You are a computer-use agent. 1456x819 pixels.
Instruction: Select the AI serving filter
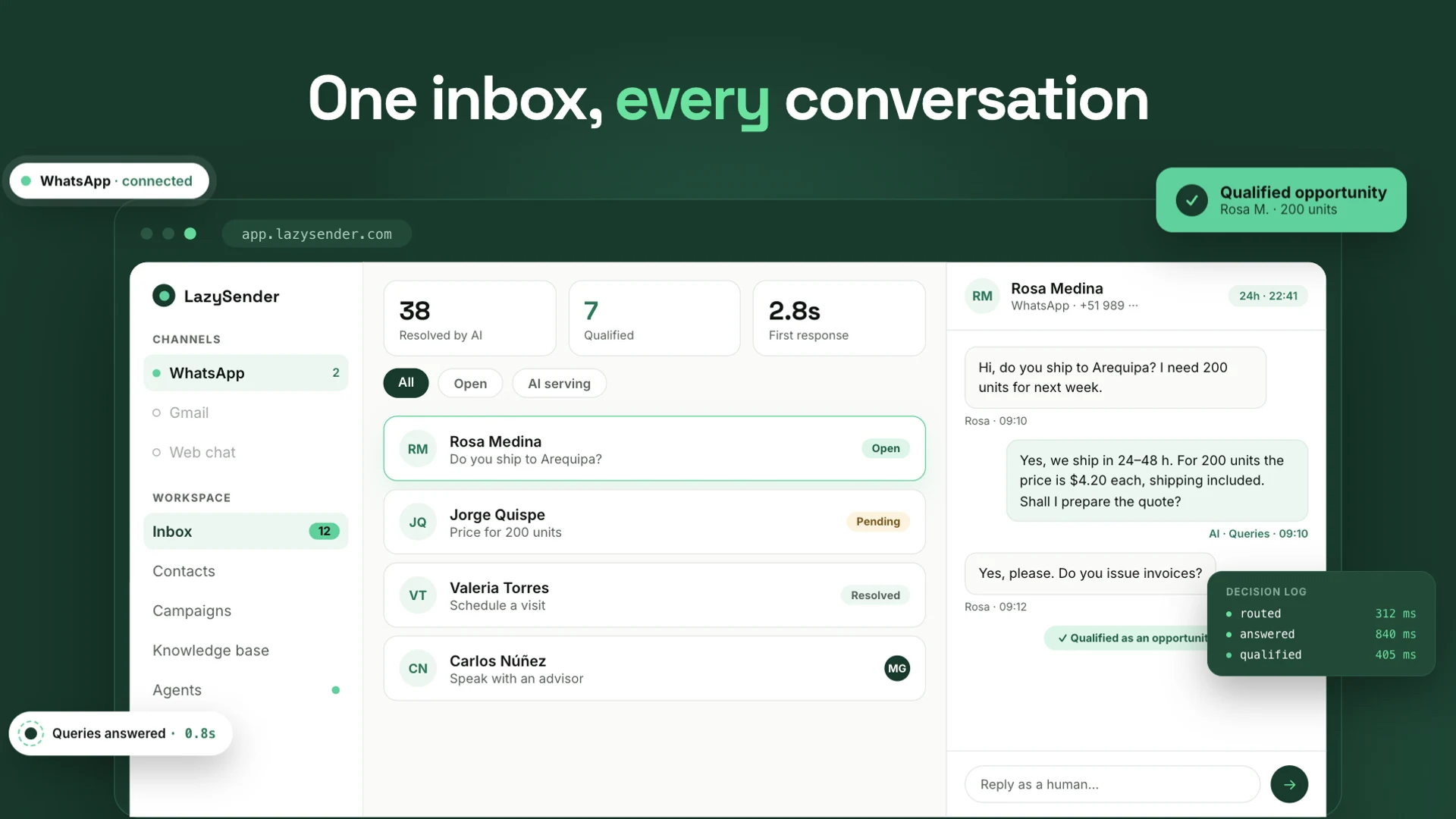559,384
